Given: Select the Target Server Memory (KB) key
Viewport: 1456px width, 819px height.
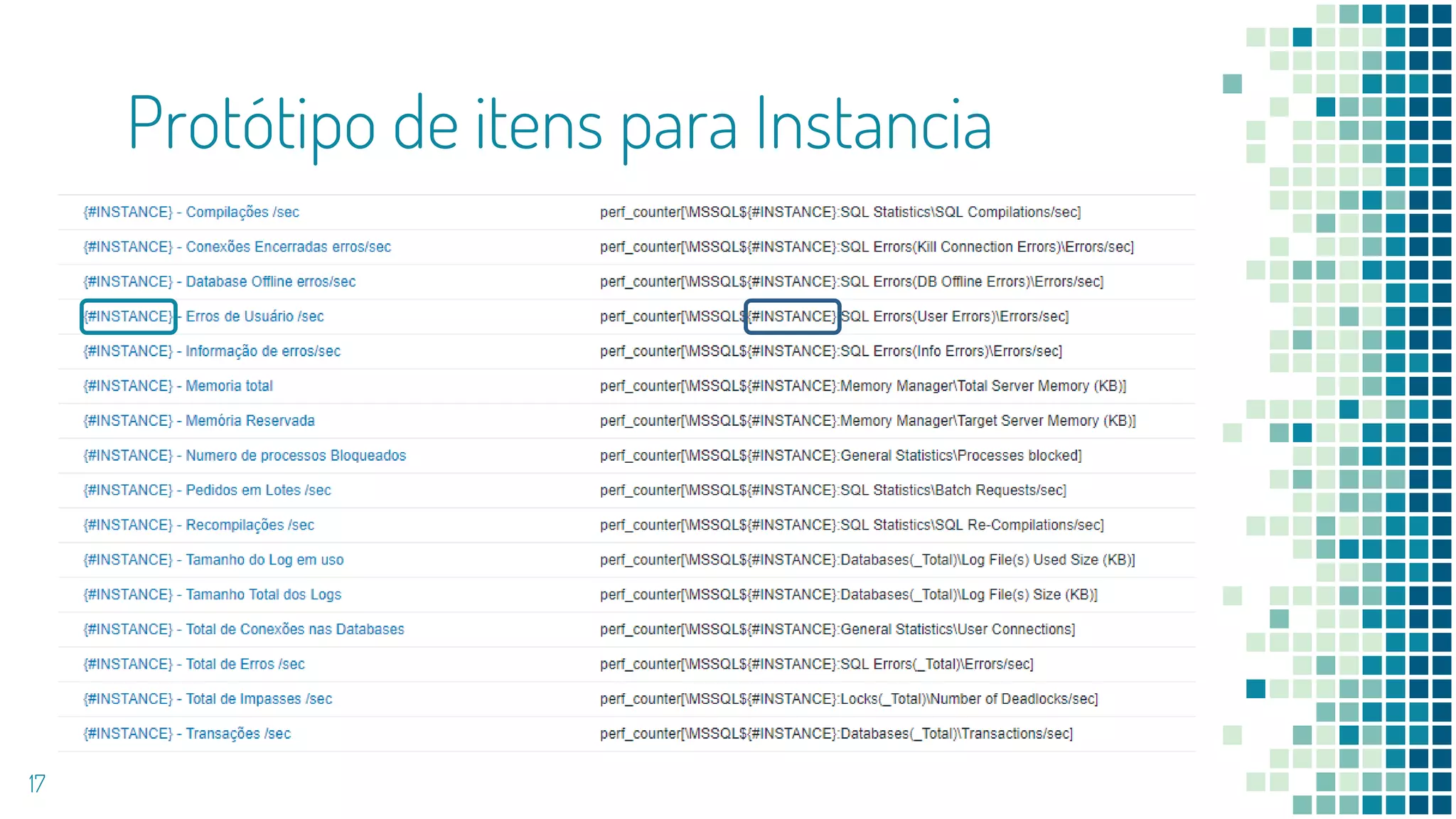Looking at the screenshot, I should 868,421.
